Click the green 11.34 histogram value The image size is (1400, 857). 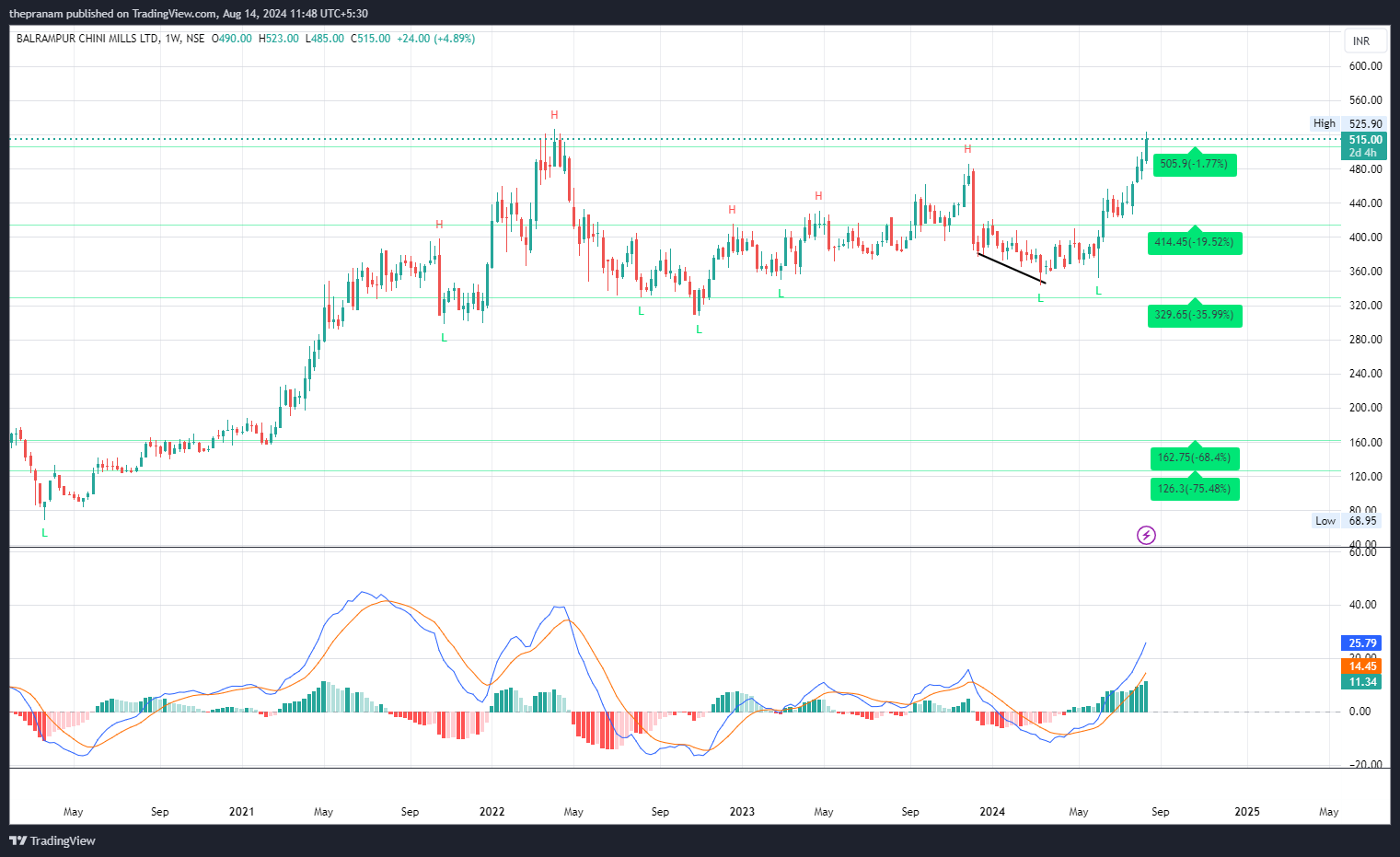(1362, 682)
